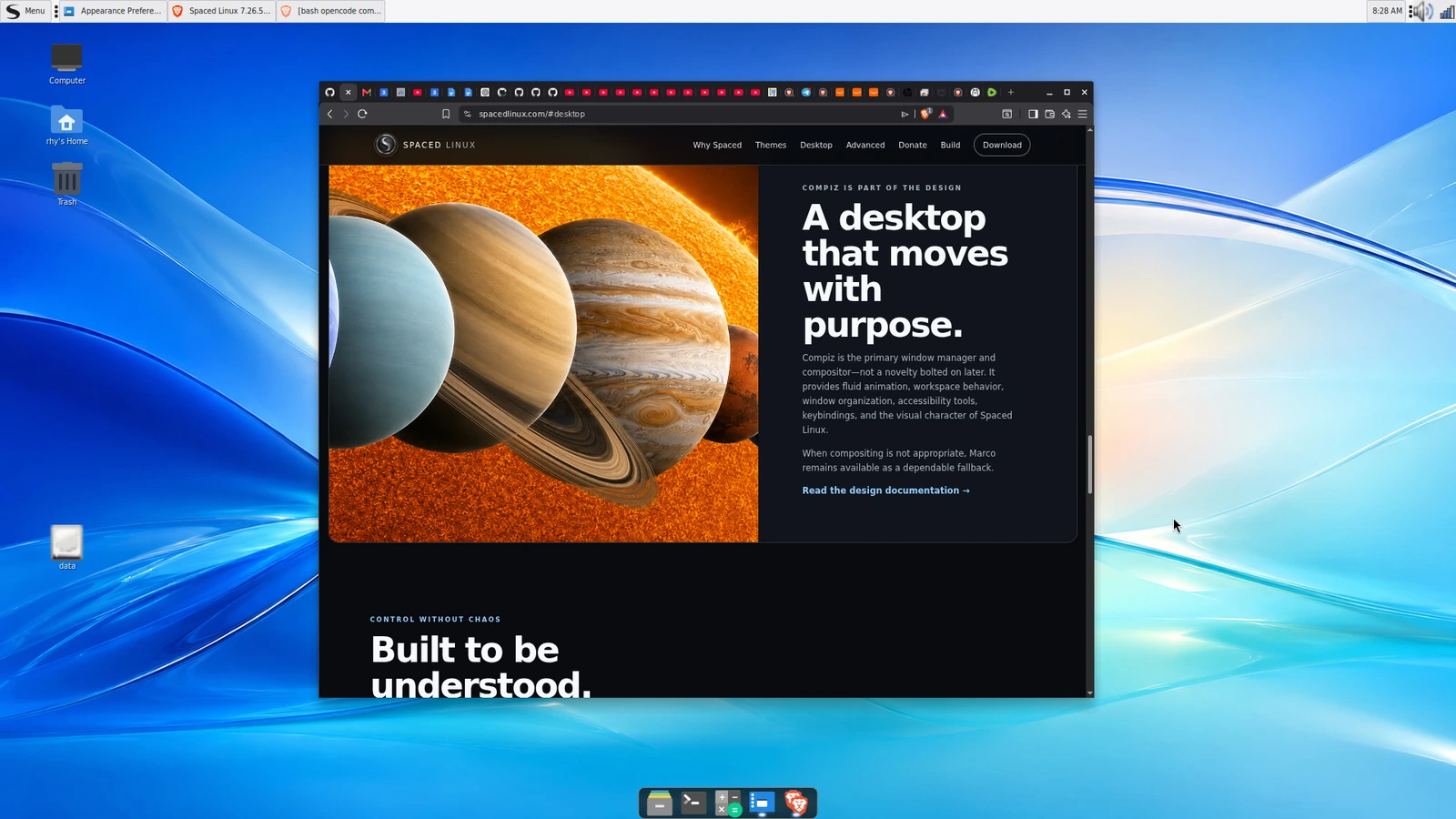Reload the spacedlinux.com page
The image size is (1456, 819).
pyautogui.click(x=362, y=114)
